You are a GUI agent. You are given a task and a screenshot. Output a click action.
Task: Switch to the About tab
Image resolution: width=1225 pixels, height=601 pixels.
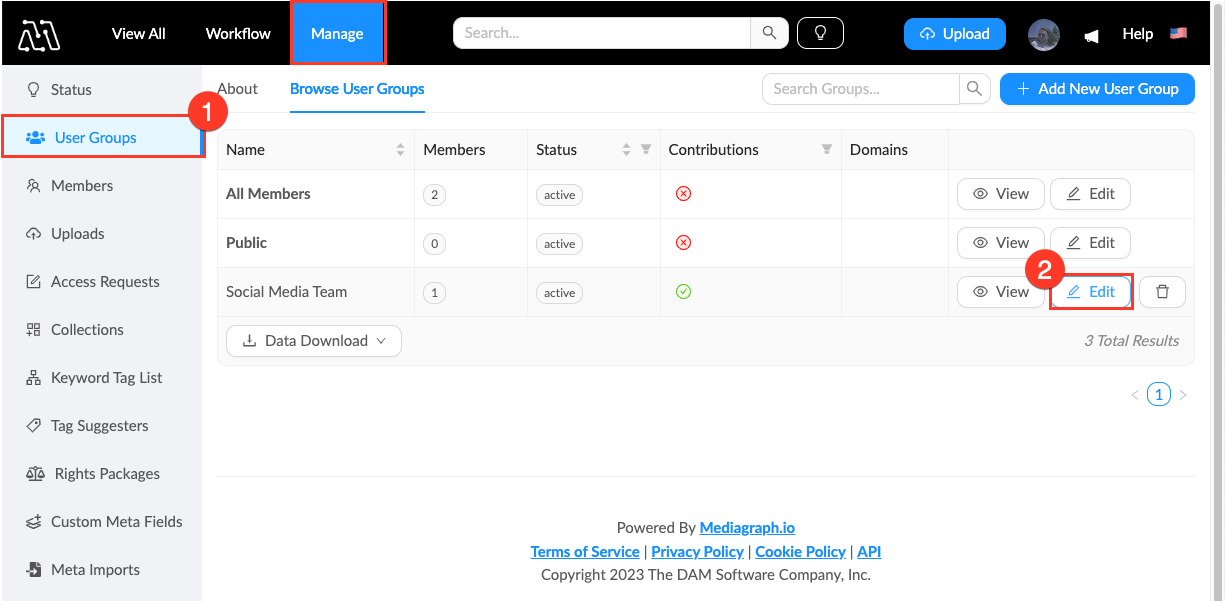click(238, 89)
